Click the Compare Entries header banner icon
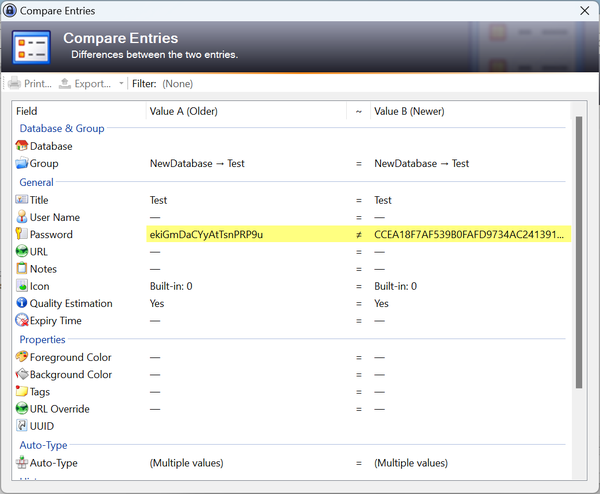Image resolution: width=600 pixels, height=494 pixels. click(x=31, y=47)
